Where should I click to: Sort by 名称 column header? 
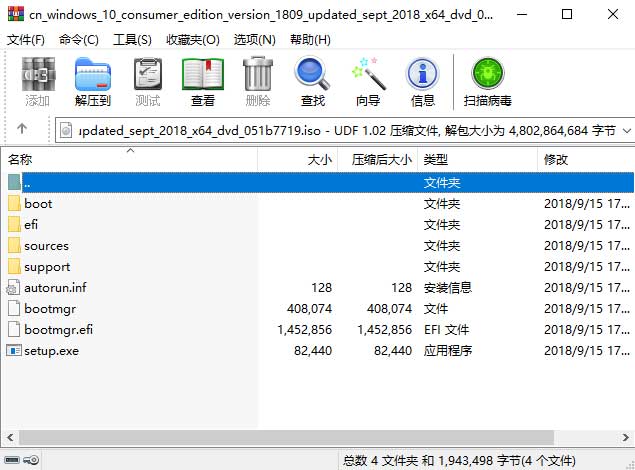point(130,160)
